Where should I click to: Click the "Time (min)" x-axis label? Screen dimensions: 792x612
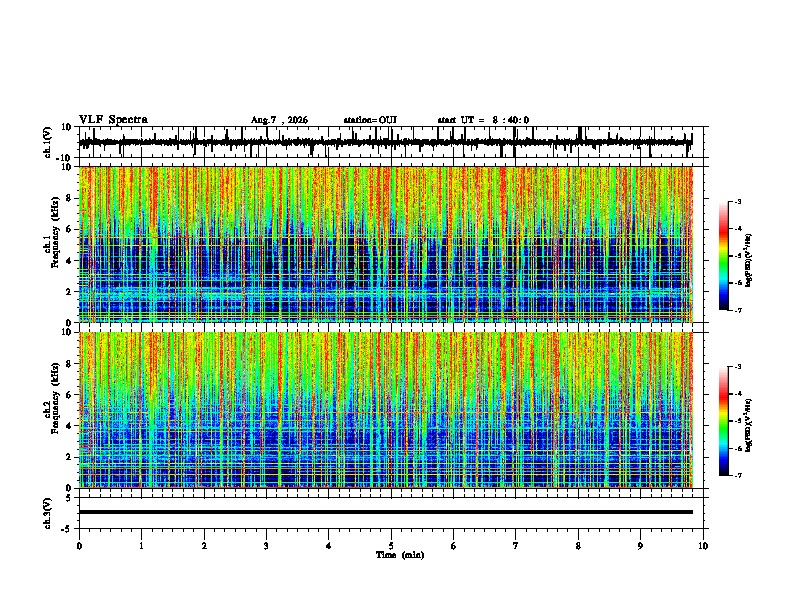pos(400,555)
